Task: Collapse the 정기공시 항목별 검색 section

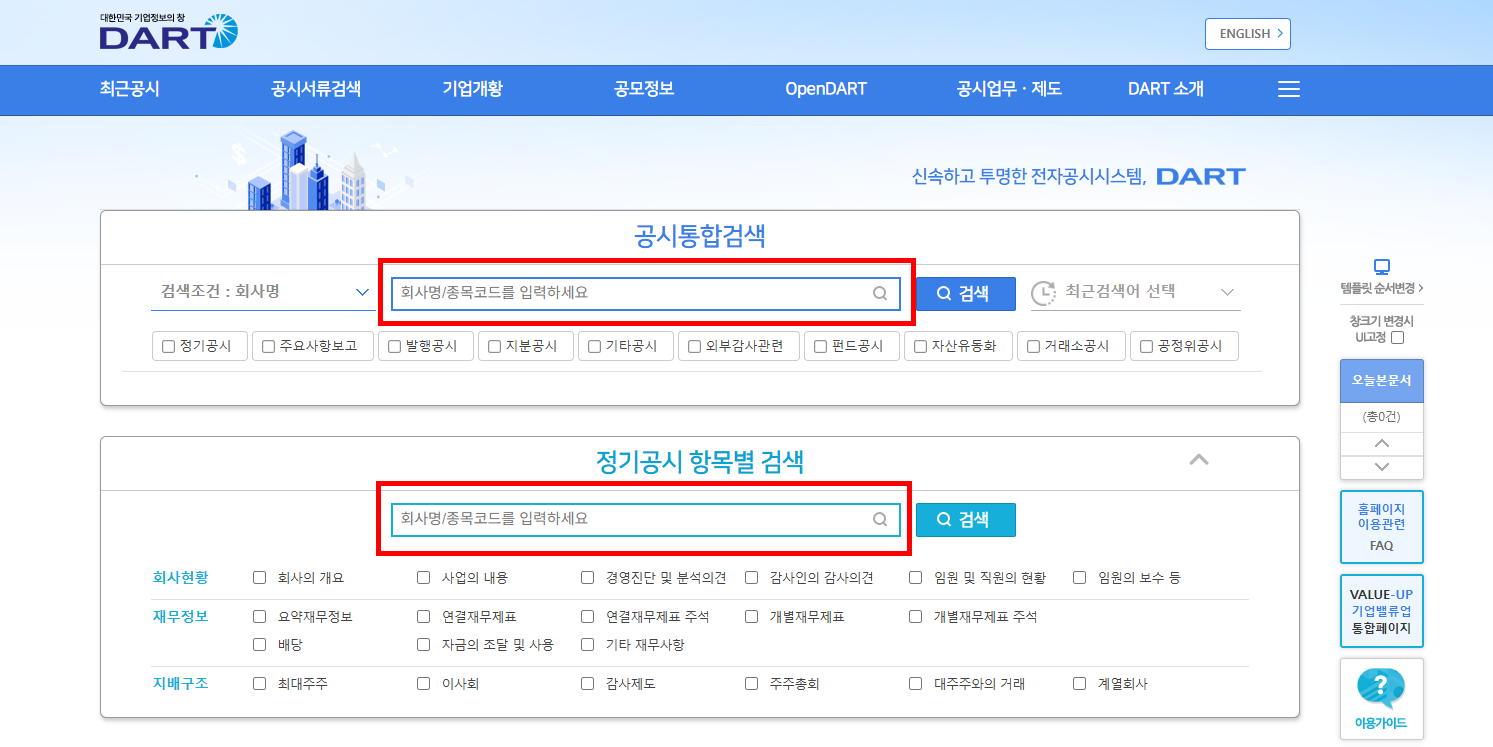Action: 1199,461
